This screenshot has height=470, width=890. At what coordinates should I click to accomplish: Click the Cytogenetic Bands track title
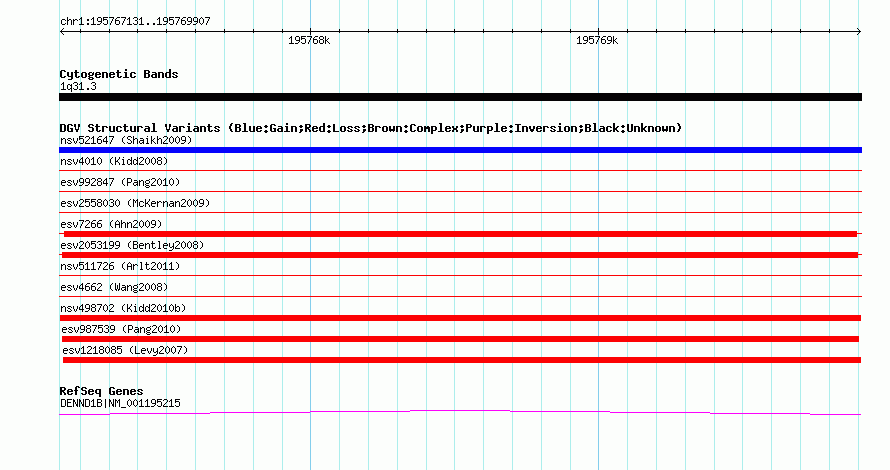point(119,74)
